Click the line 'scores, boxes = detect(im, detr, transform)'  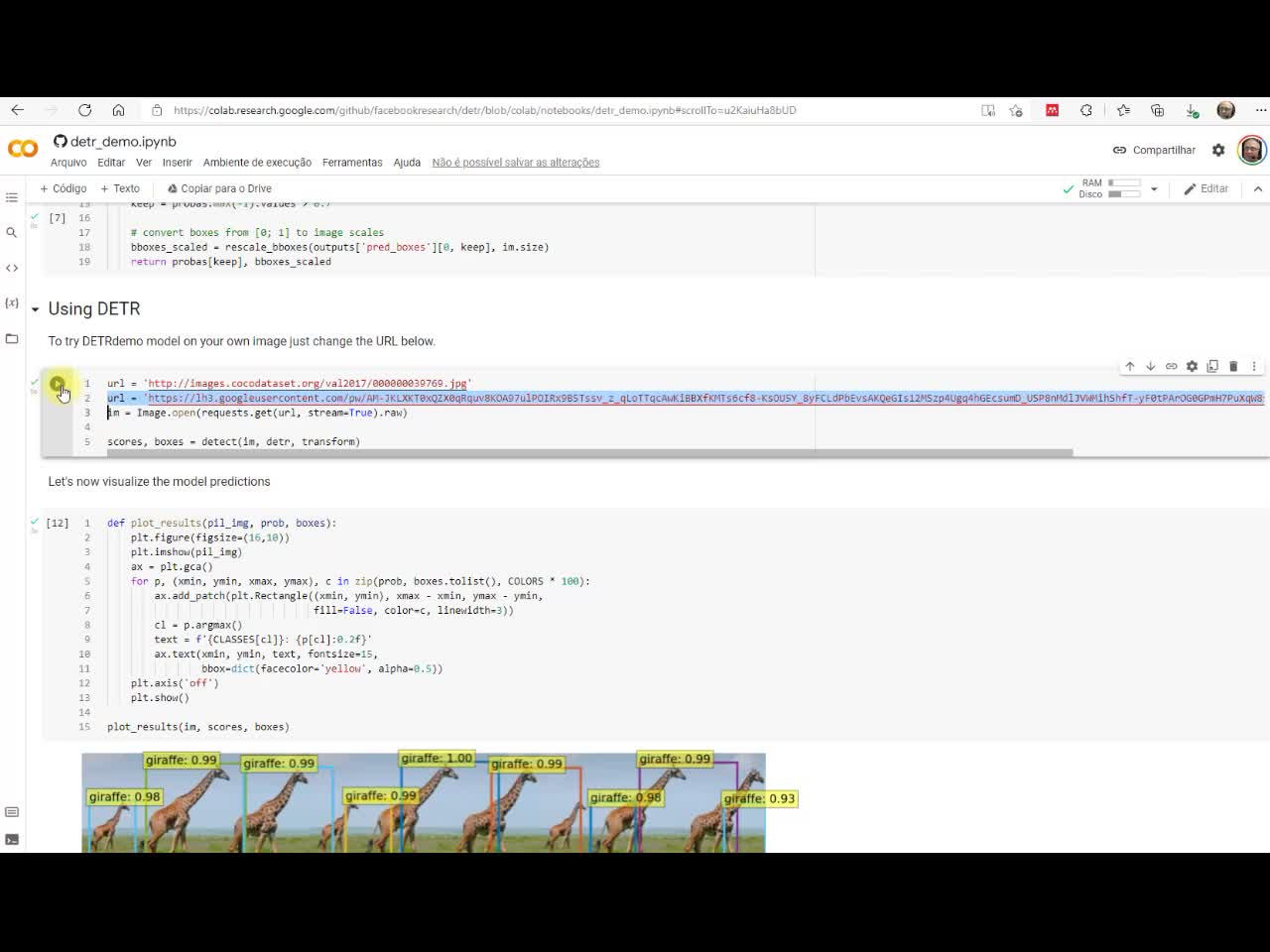point(233,442)
